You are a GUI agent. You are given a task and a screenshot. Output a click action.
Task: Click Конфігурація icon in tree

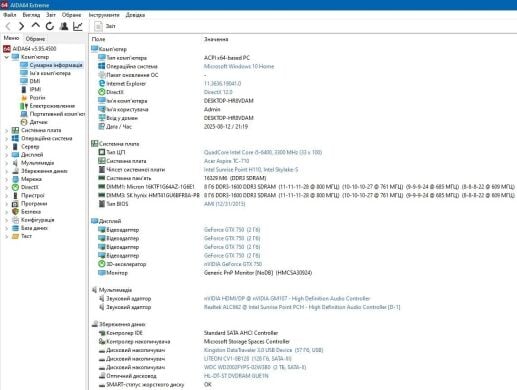(15, 220)
